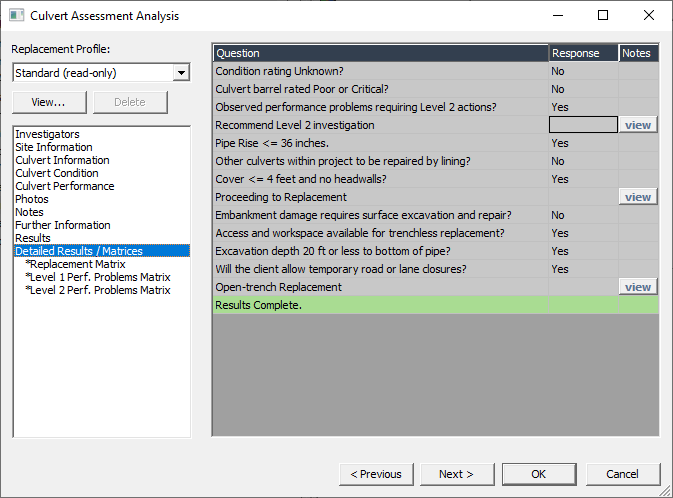Select the Replacement Matrix sub-item
Viewport: 673px width, 498px height.
pyautogui.click(x=76, y=264)
